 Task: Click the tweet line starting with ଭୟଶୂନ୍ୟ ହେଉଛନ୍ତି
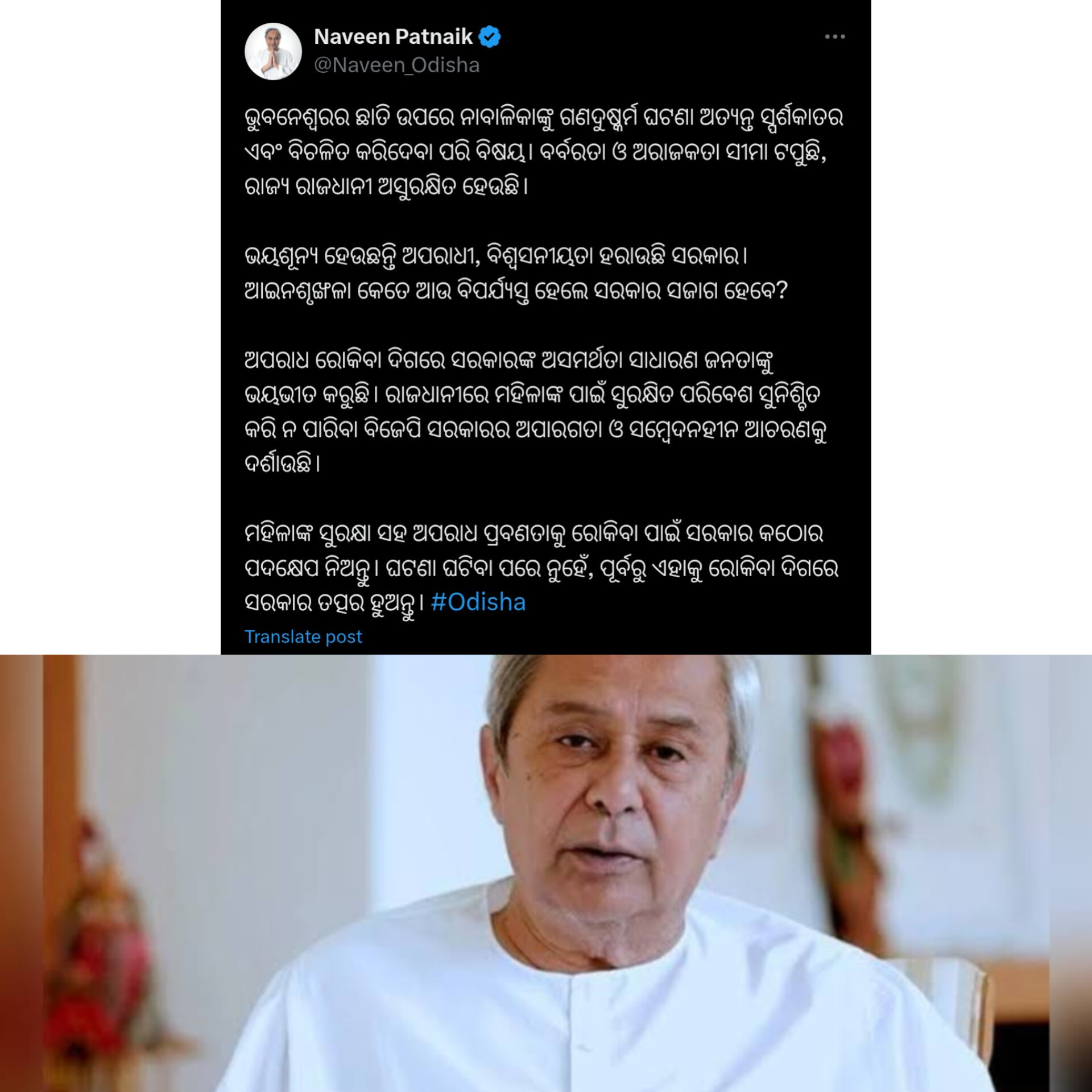click(495, 257)
